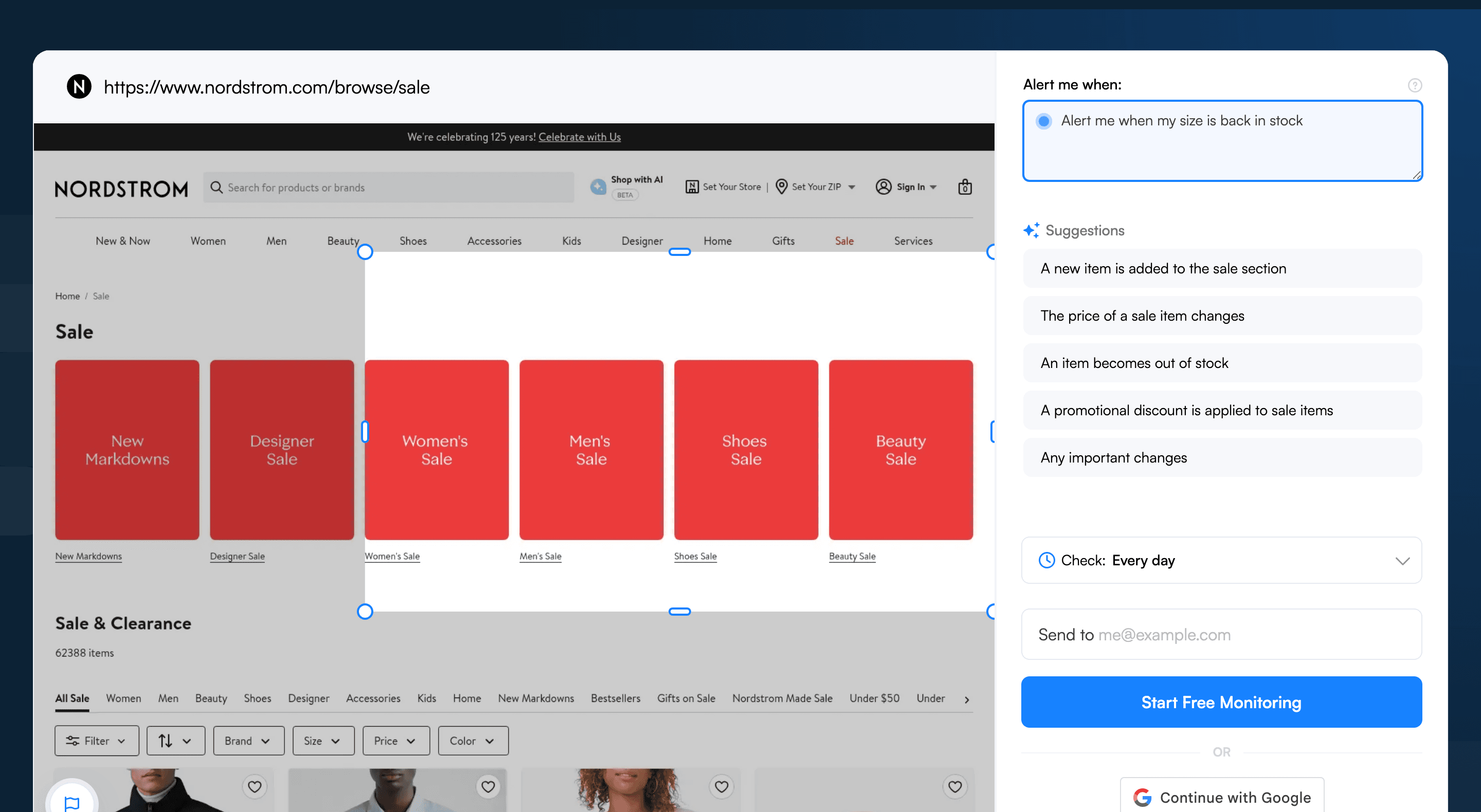Open the Shoes Sale red tile
This screenshot has height=812, width=1481.
pos(746,450)
